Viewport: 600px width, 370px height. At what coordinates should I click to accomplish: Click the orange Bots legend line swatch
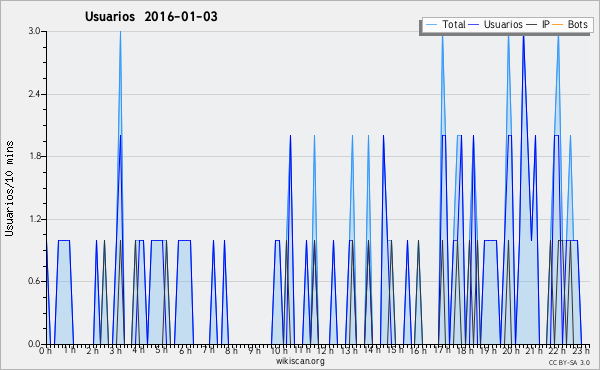click(x=558, y=25)
